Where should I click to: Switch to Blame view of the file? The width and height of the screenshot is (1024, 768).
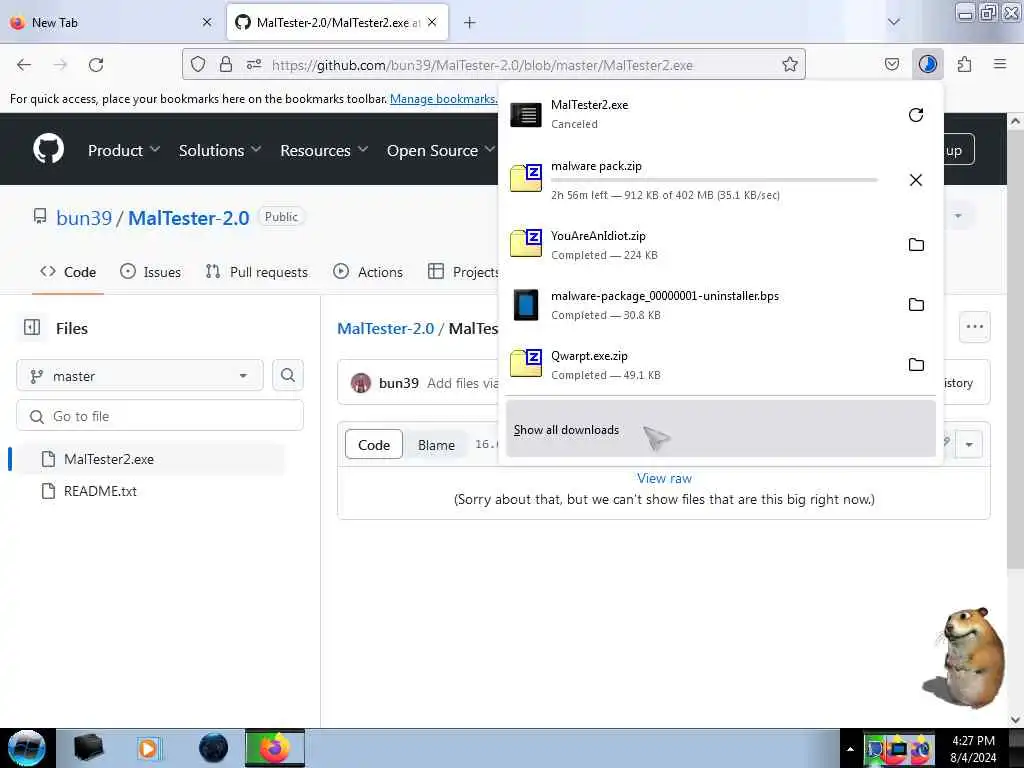click(436, 445)
